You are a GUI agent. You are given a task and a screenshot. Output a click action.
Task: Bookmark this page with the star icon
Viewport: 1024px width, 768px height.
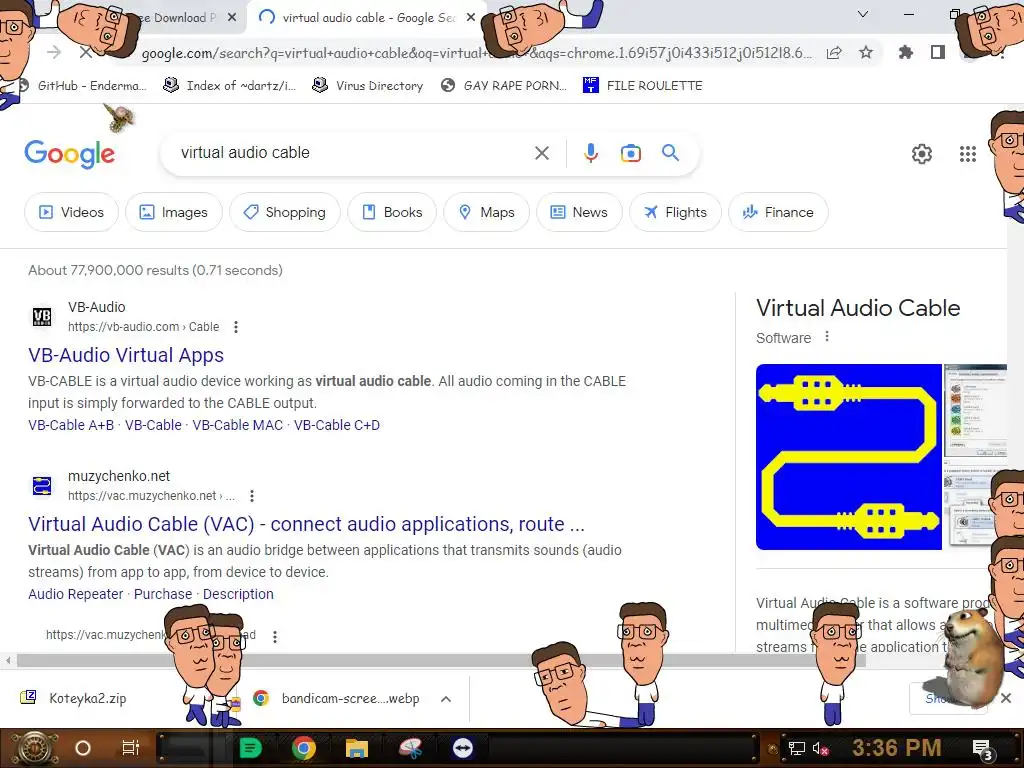point(866,52)
